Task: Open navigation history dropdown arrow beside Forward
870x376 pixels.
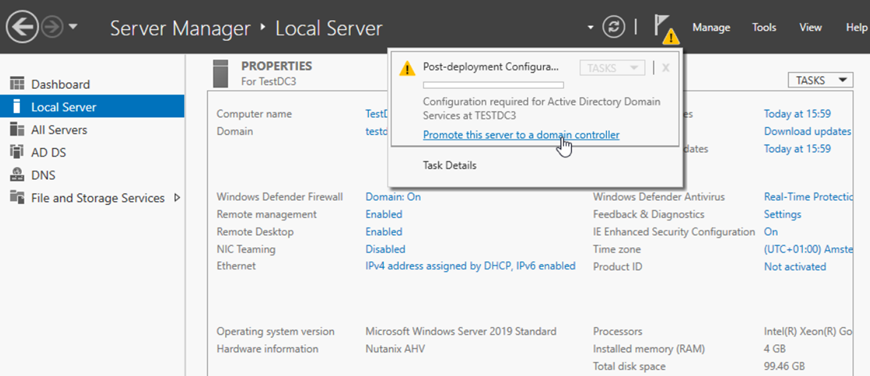Action: point(73,28)
